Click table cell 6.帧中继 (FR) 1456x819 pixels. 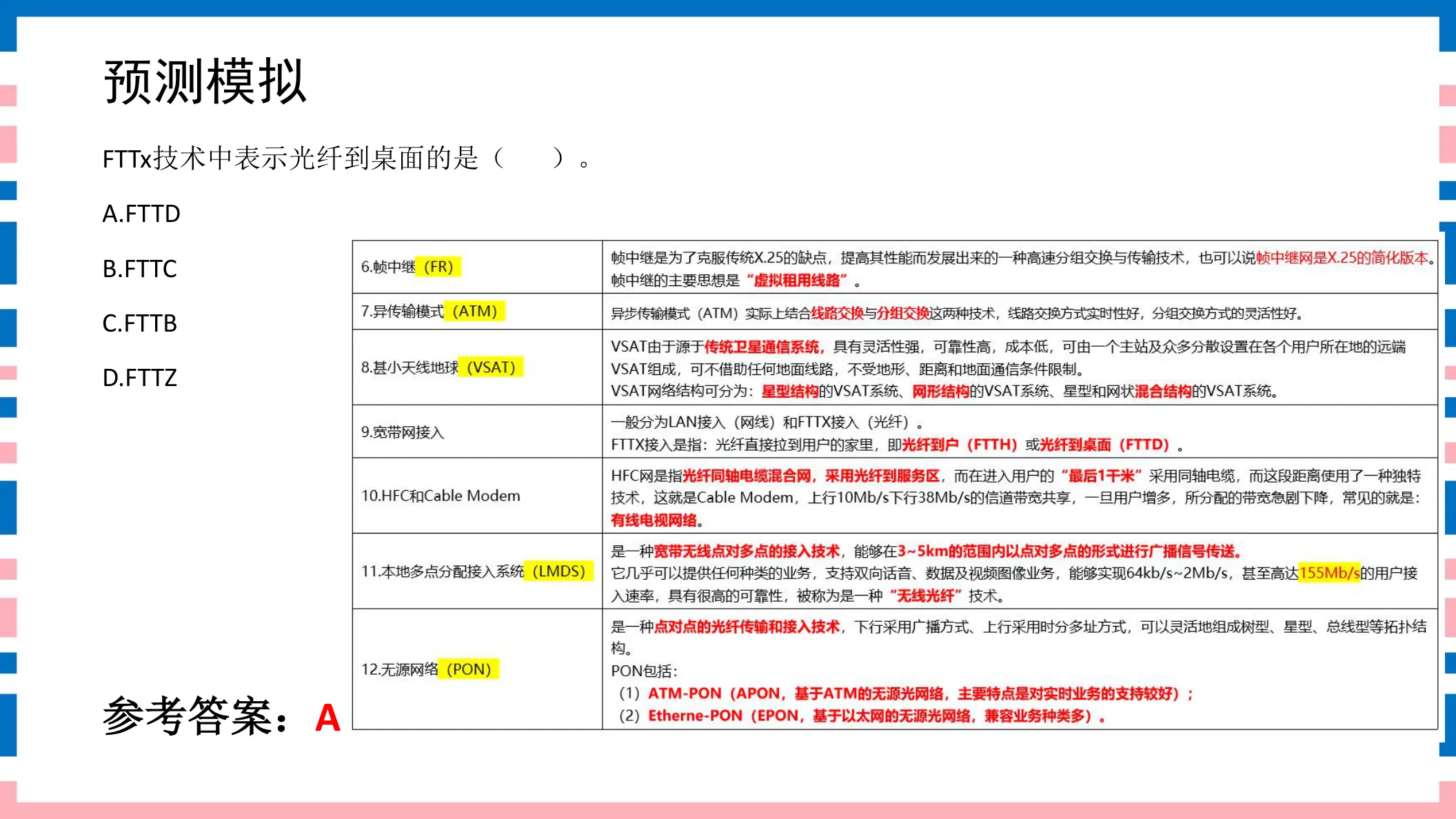point(477,267)
